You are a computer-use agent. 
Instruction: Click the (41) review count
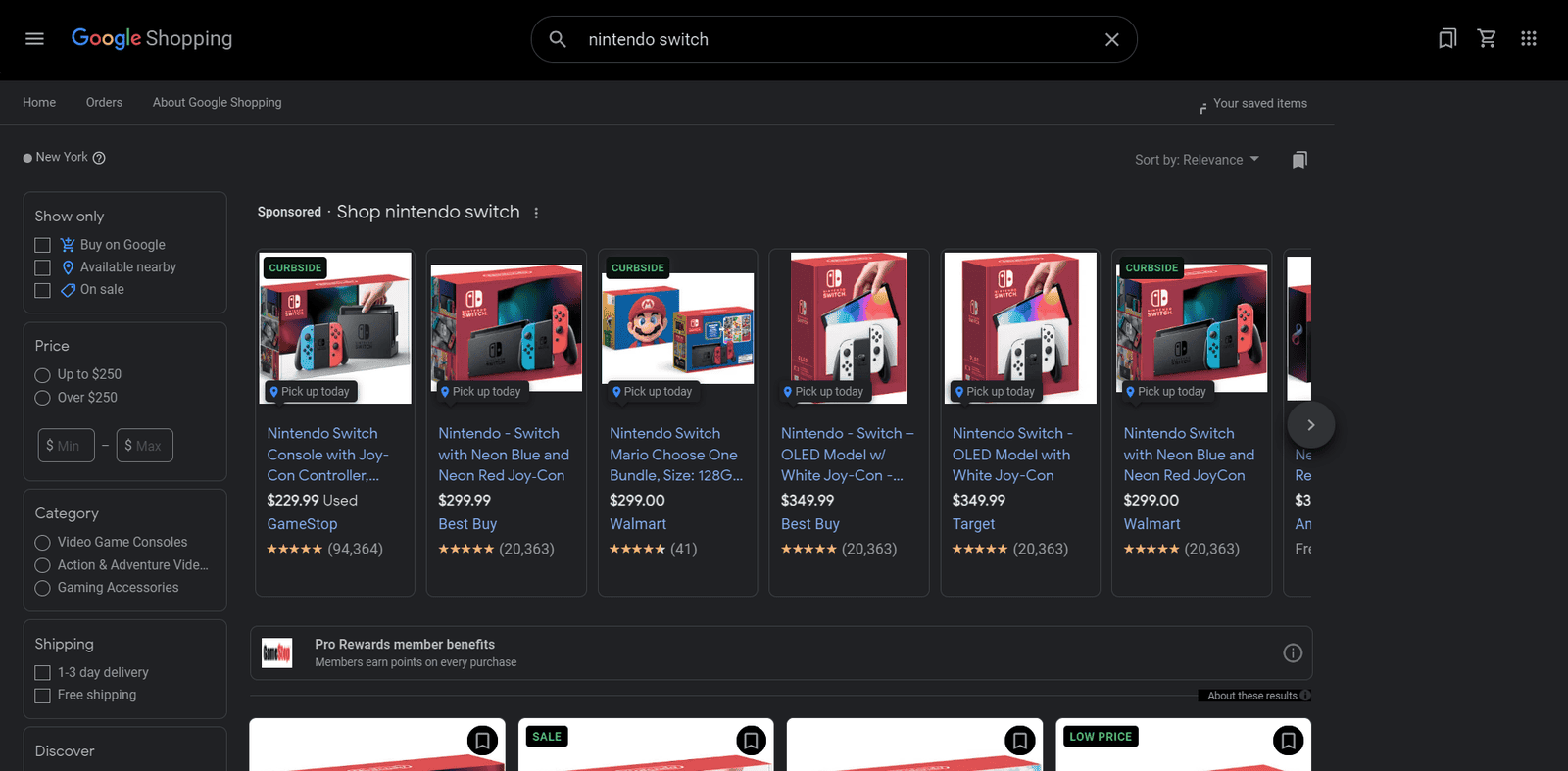pyautogui.click(x=684, y=549)
